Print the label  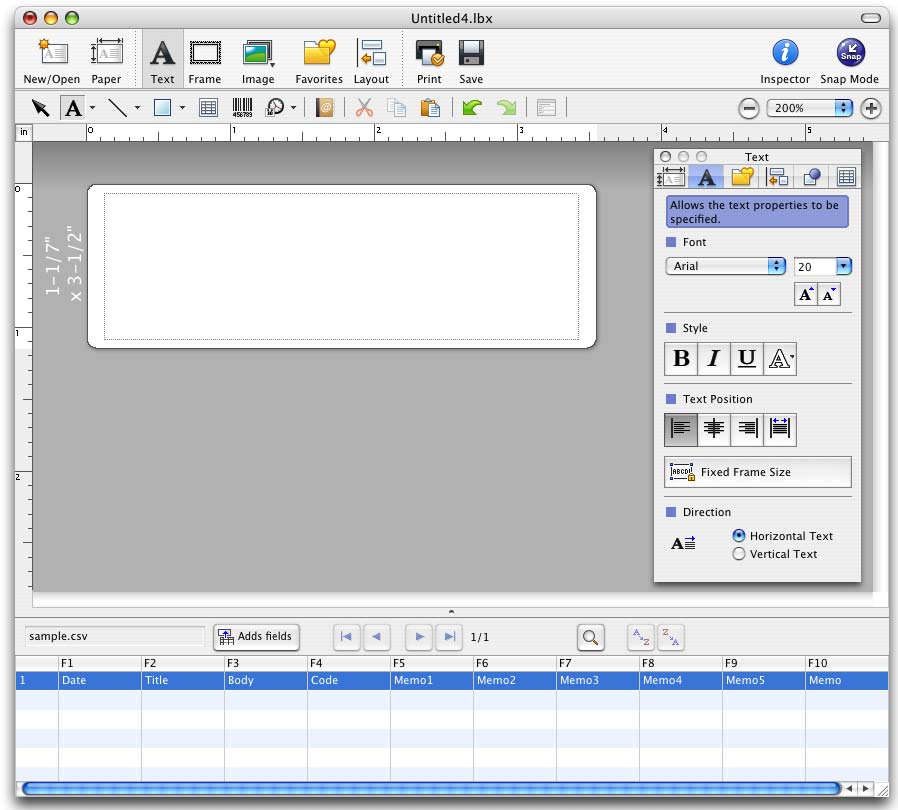click(429, 61)
